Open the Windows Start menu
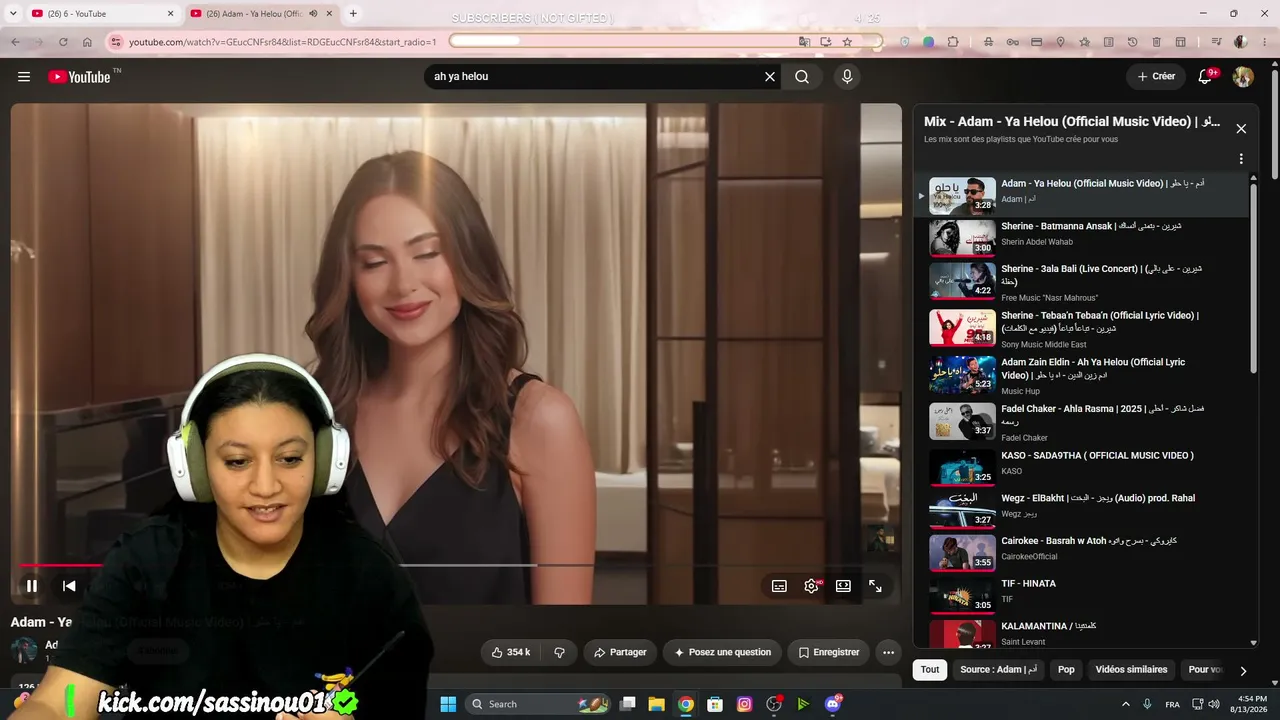 click(x=448, y=704)
